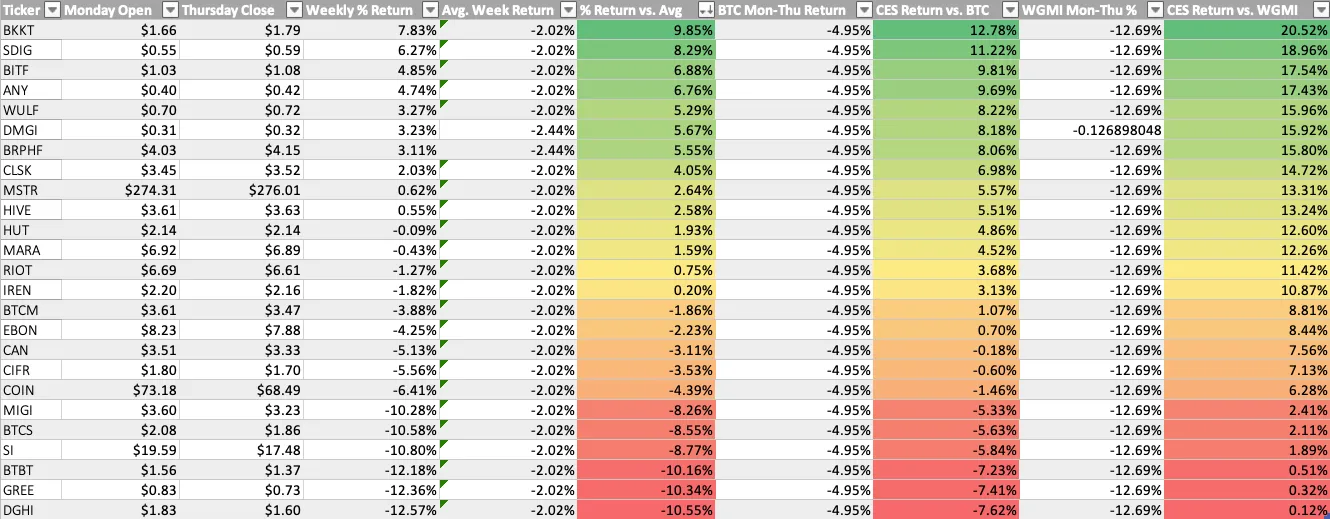Select the yellow 0.20% cell for IREN
The width and height of the screenshot is (1330, 519).
pyautogui.click(x=647, y=290)
